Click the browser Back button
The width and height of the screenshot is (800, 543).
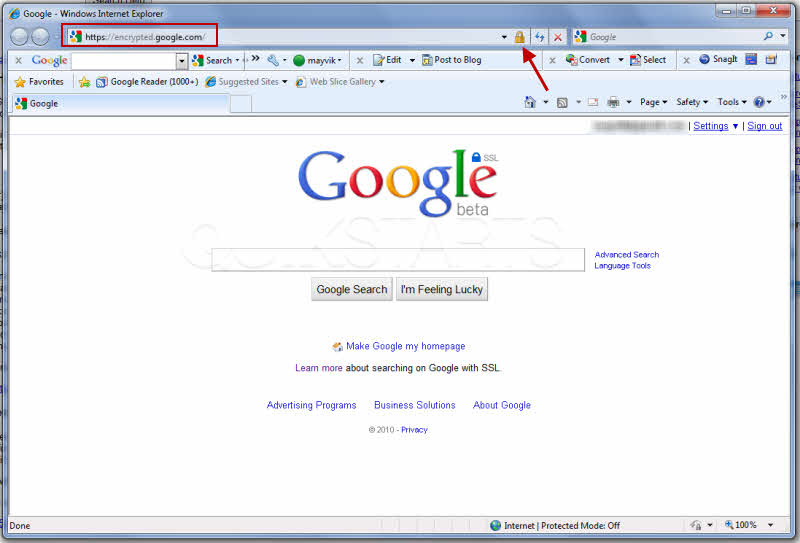pos(19,37)
